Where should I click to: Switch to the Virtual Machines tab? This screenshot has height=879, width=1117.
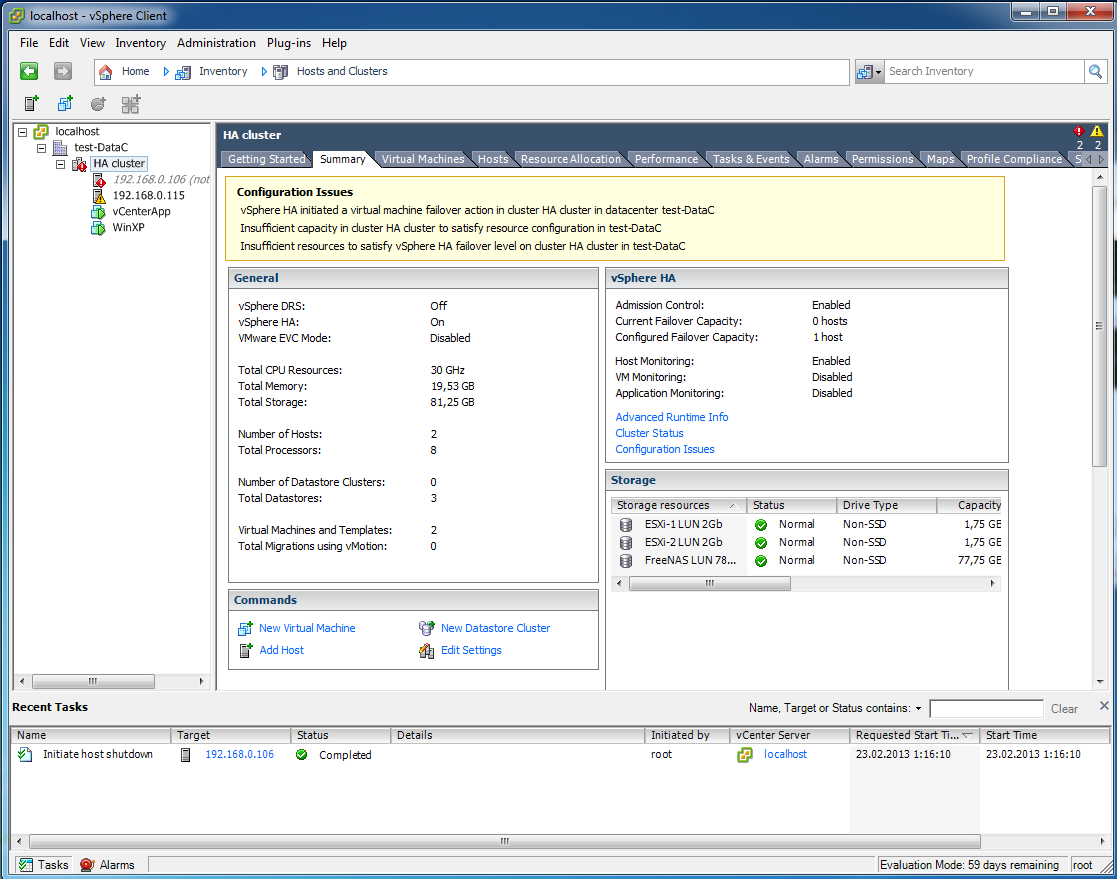(x=423, y=159)
